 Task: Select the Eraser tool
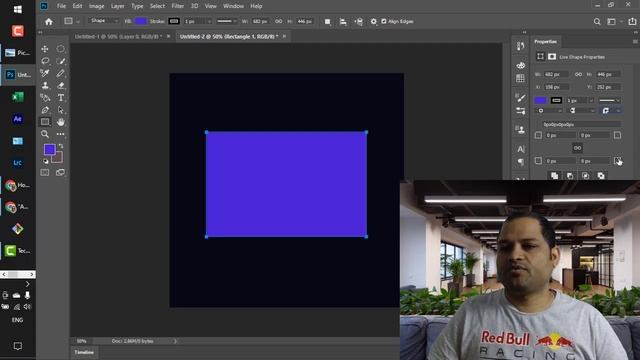click(60, 86)
